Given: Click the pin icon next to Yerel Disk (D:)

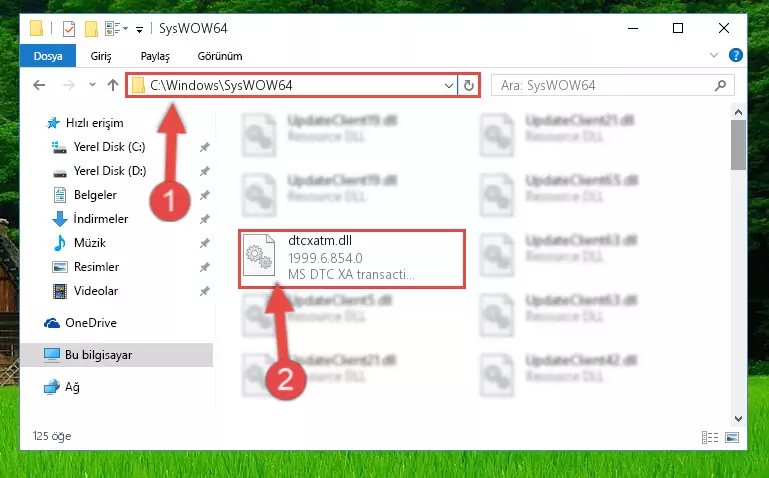Looking at the screenshot, I should tap(205, 171).
